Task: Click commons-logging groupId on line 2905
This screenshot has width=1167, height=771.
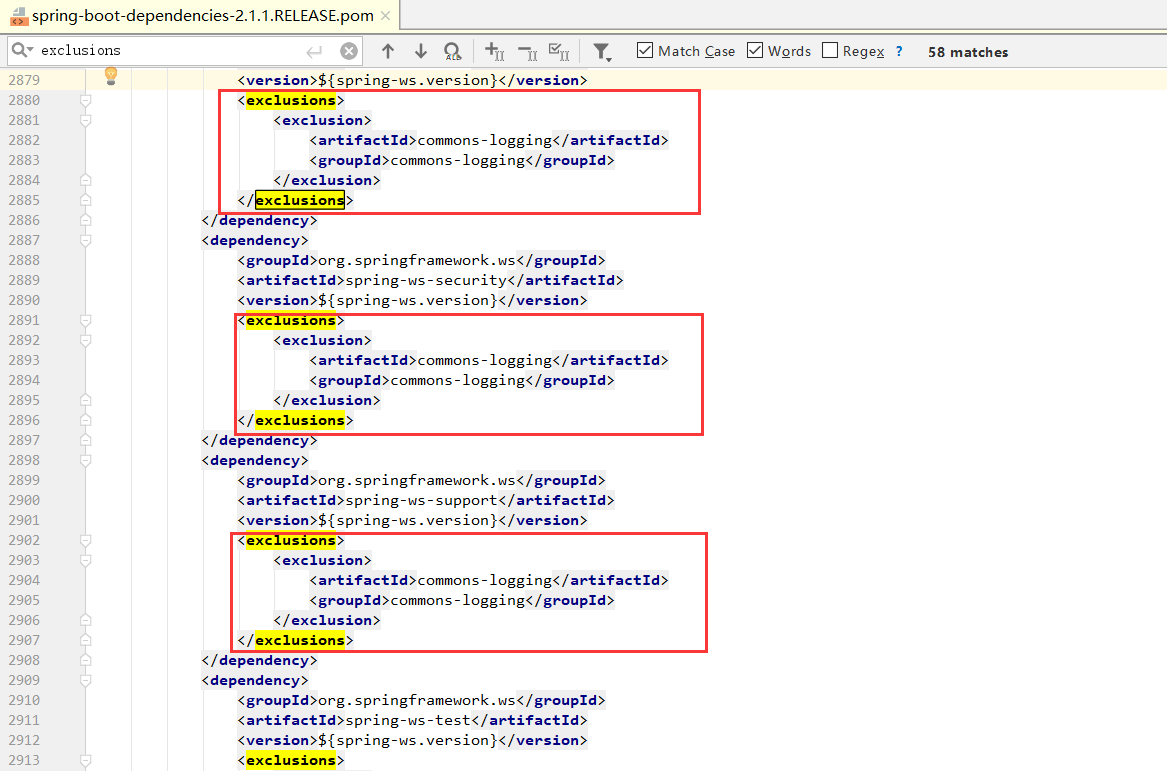Action: pyautogui.click(x=458, y=601)
